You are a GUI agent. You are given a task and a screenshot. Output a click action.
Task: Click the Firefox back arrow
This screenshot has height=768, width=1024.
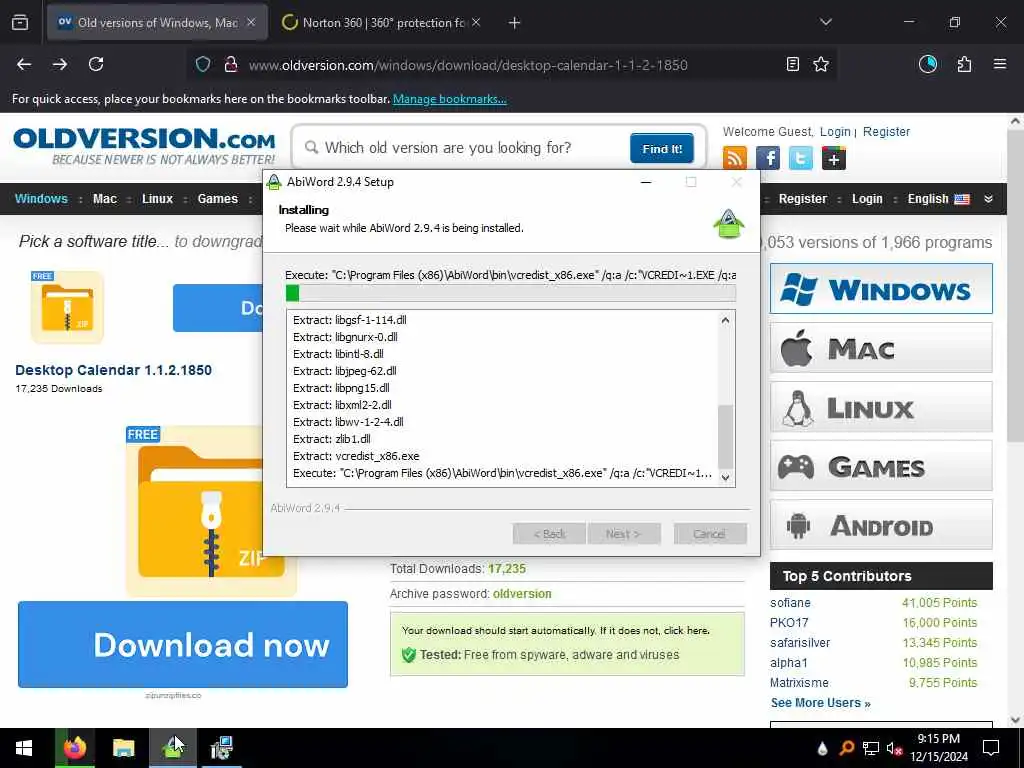(24, 64)
